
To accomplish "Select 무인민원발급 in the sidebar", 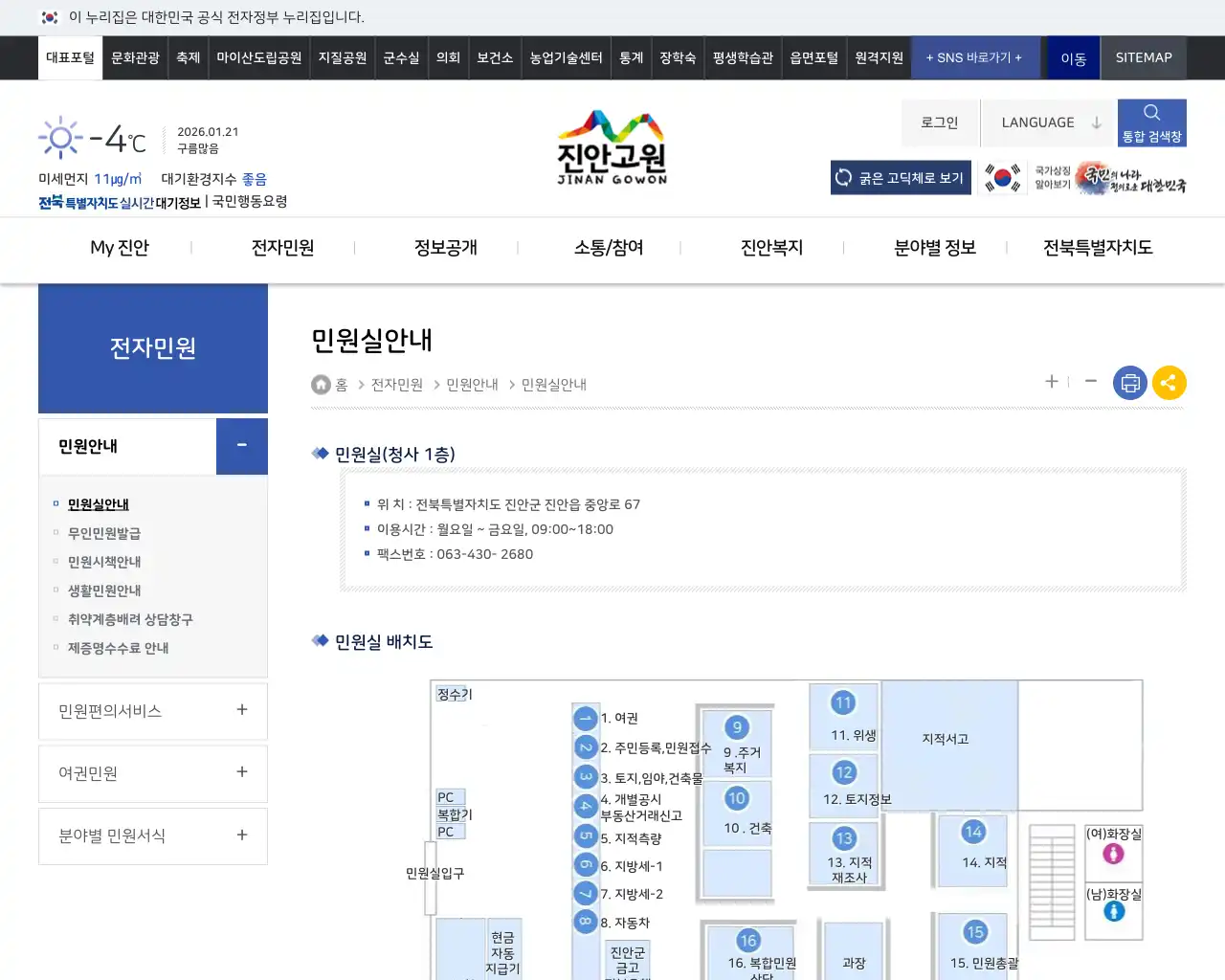I will click(103, 533).
